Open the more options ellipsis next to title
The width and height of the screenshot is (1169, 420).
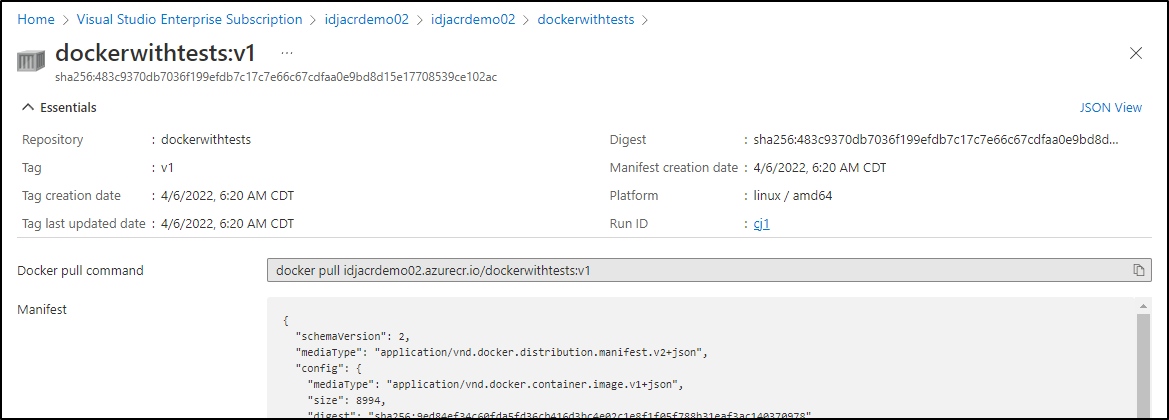(x=287, y=53)
